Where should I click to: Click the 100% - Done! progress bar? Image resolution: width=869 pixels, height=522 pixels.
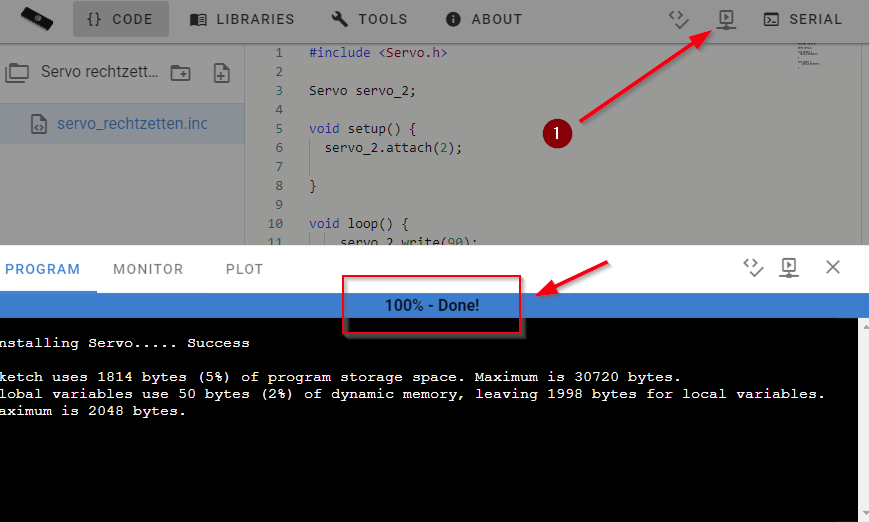click(x=432, y=305)
